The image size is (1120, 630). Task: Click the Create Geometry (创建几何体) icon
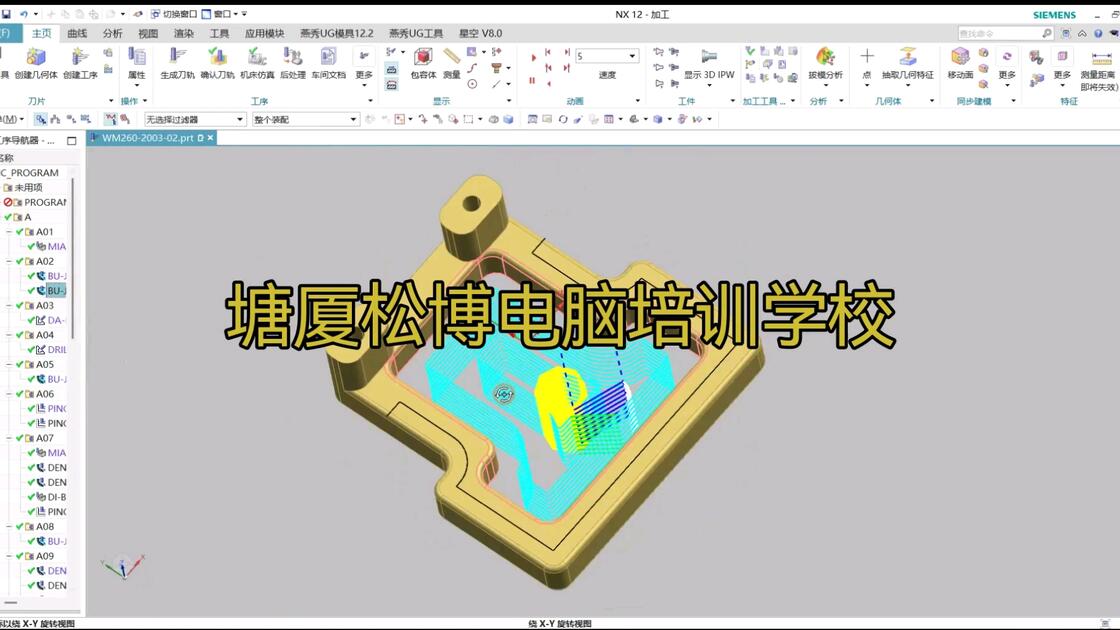coord(36,56)
